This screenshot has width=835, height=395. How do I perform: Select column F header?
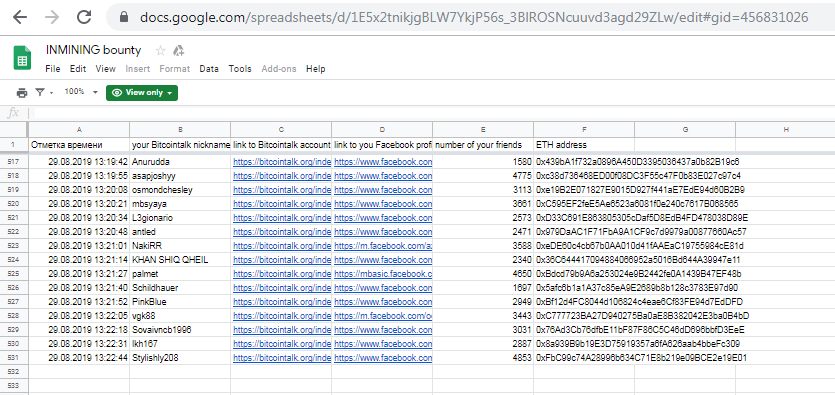pyautogui.click(x=584, y=129)
